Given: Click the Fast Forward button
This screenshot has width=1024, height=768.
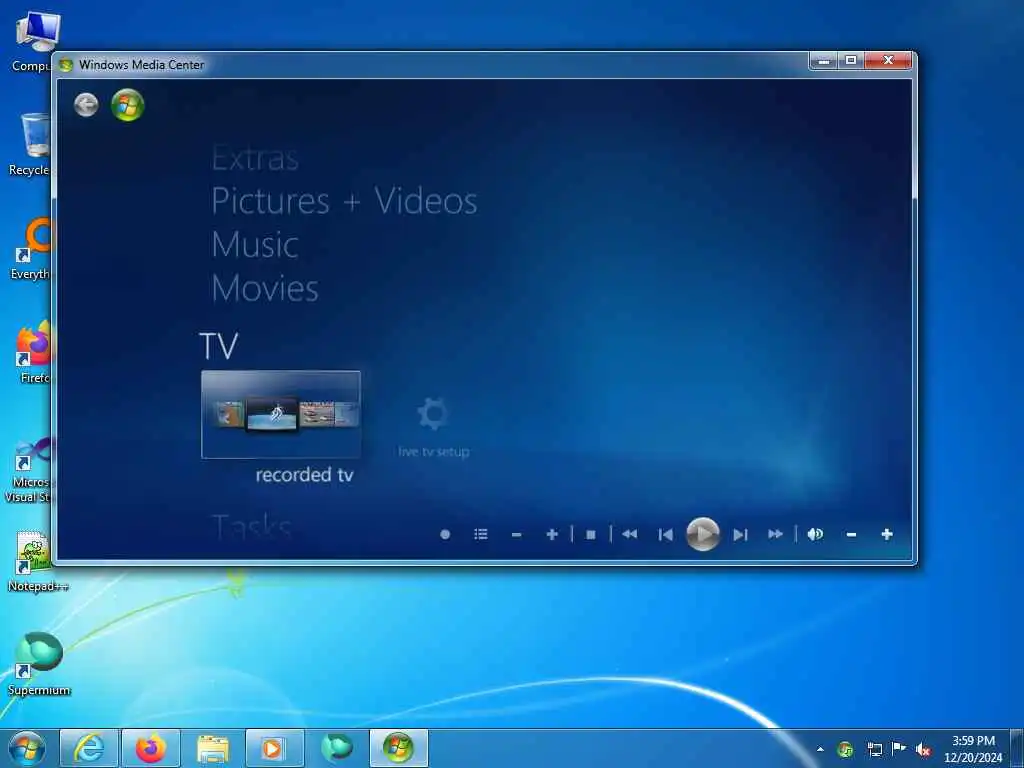Looking at the screenshot, I should point(775,534).
